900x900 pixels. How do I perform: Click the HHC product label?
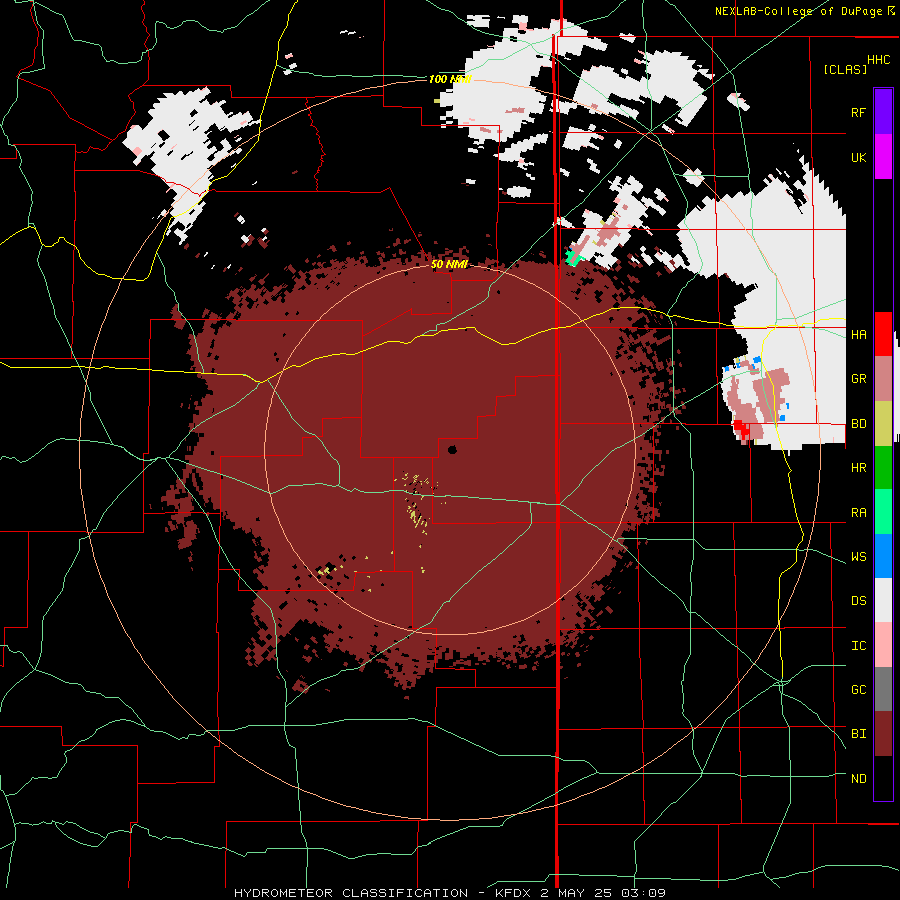tap(878, 60)
